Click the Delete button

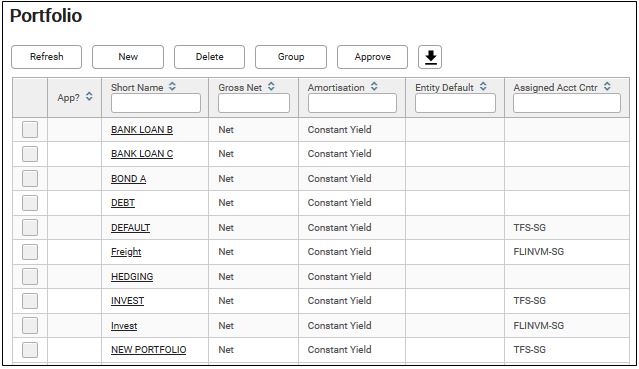coord(209,57)
